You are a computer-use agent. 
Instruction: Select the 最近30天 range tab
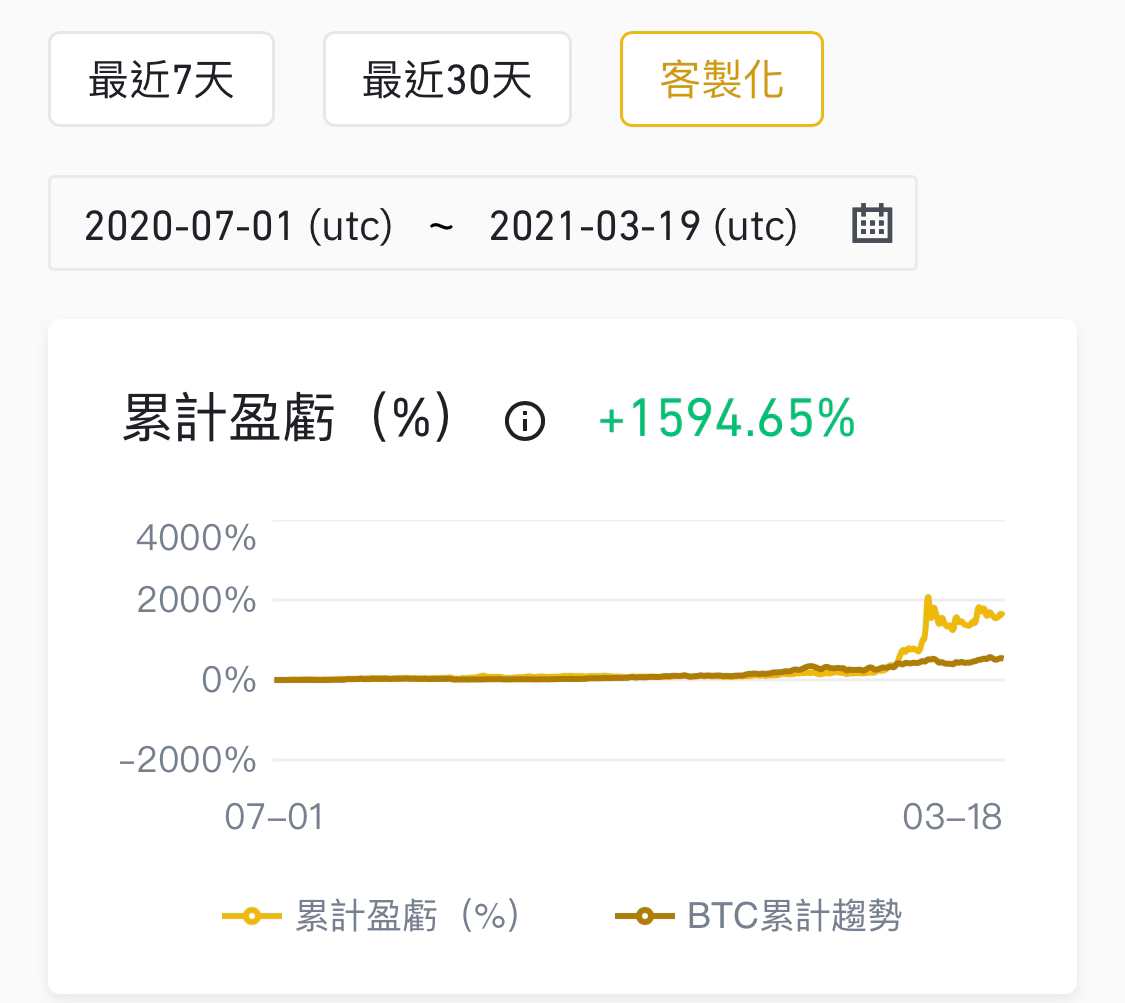(x=447, y=79)
